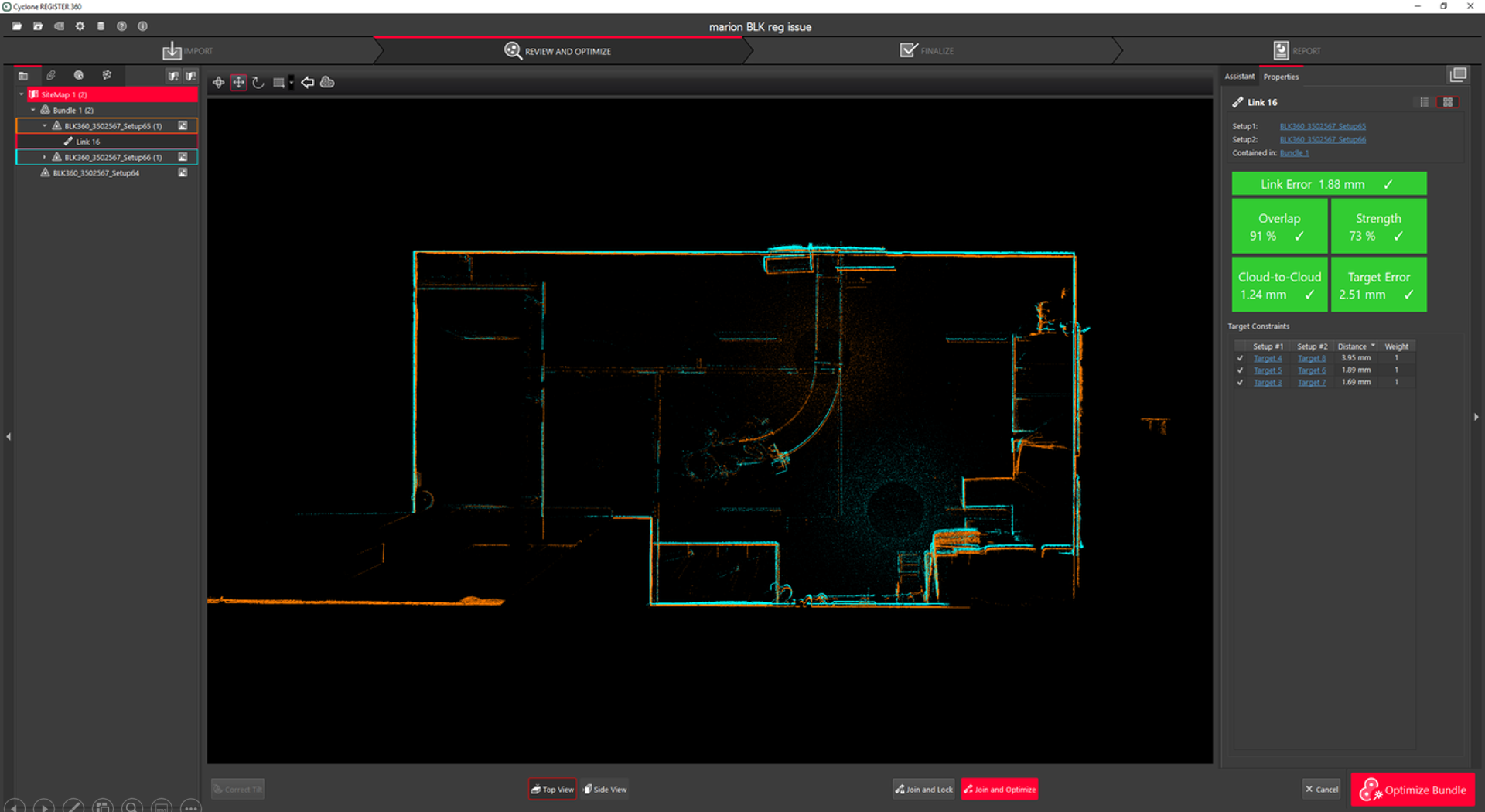Click the orbit navigation tool icon
The height and width of the screenshot is (812, 1485).
click(x=219, y=83)
